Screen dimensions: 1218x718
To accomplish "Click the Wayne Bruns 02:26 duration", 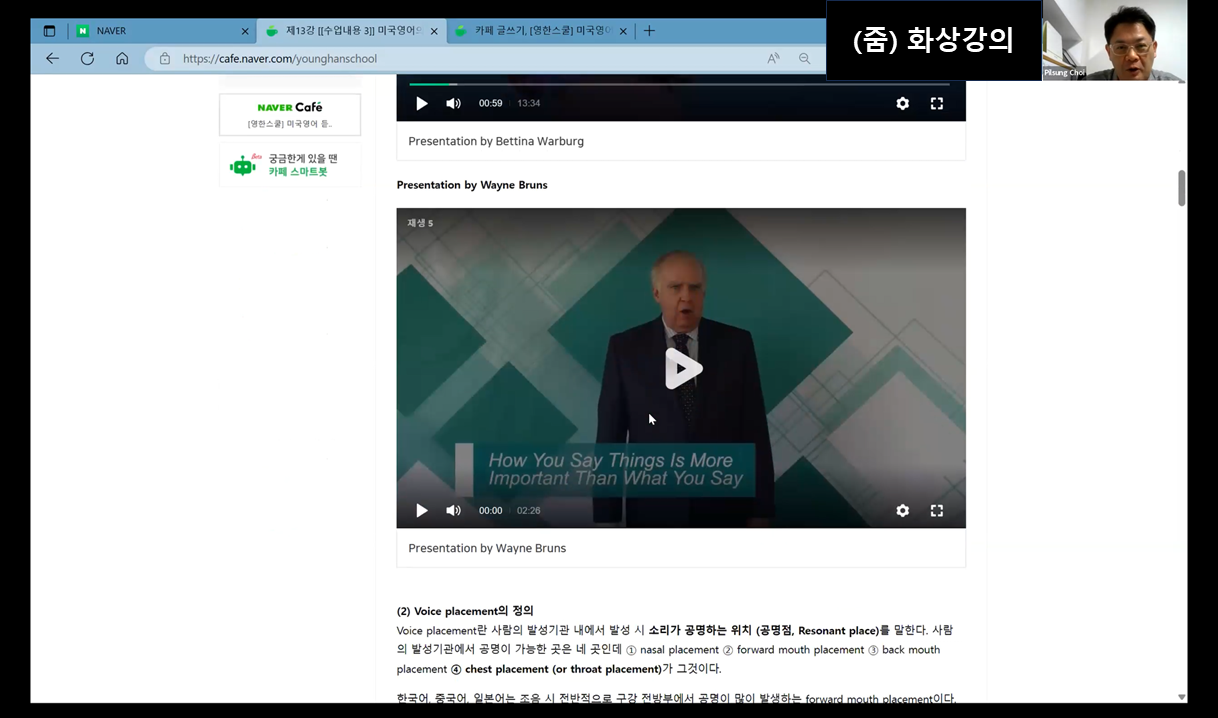I will click(x=528, y=510).
